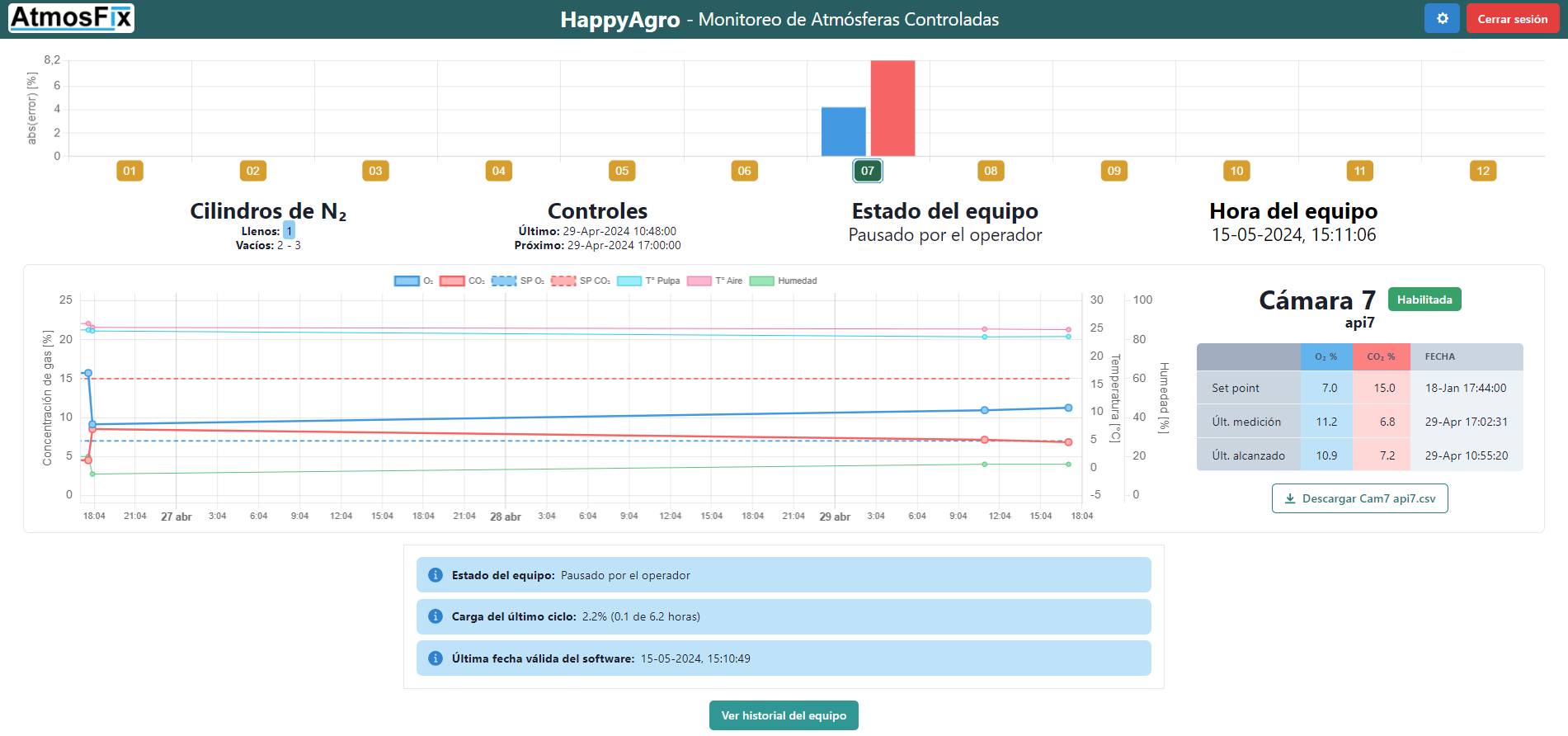Click info icon beside Carga del último ciclo

[x=436, y=616]
